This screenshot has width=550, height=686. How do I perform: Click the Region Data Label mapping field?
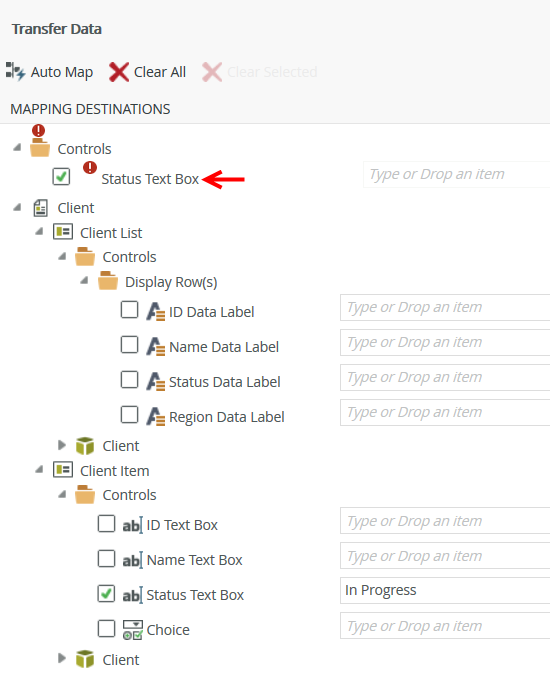(445, 412)
